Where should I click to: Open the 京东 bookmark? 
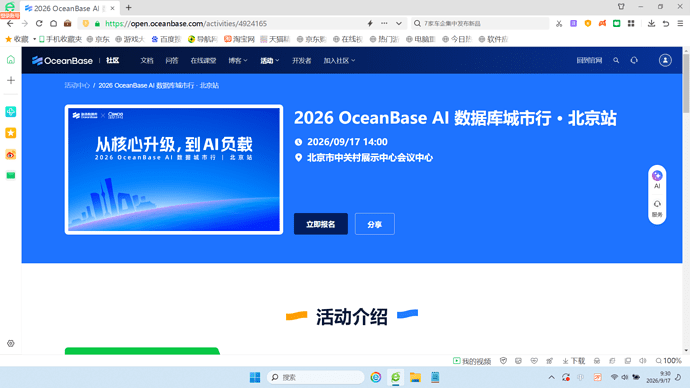coord(98,39)
